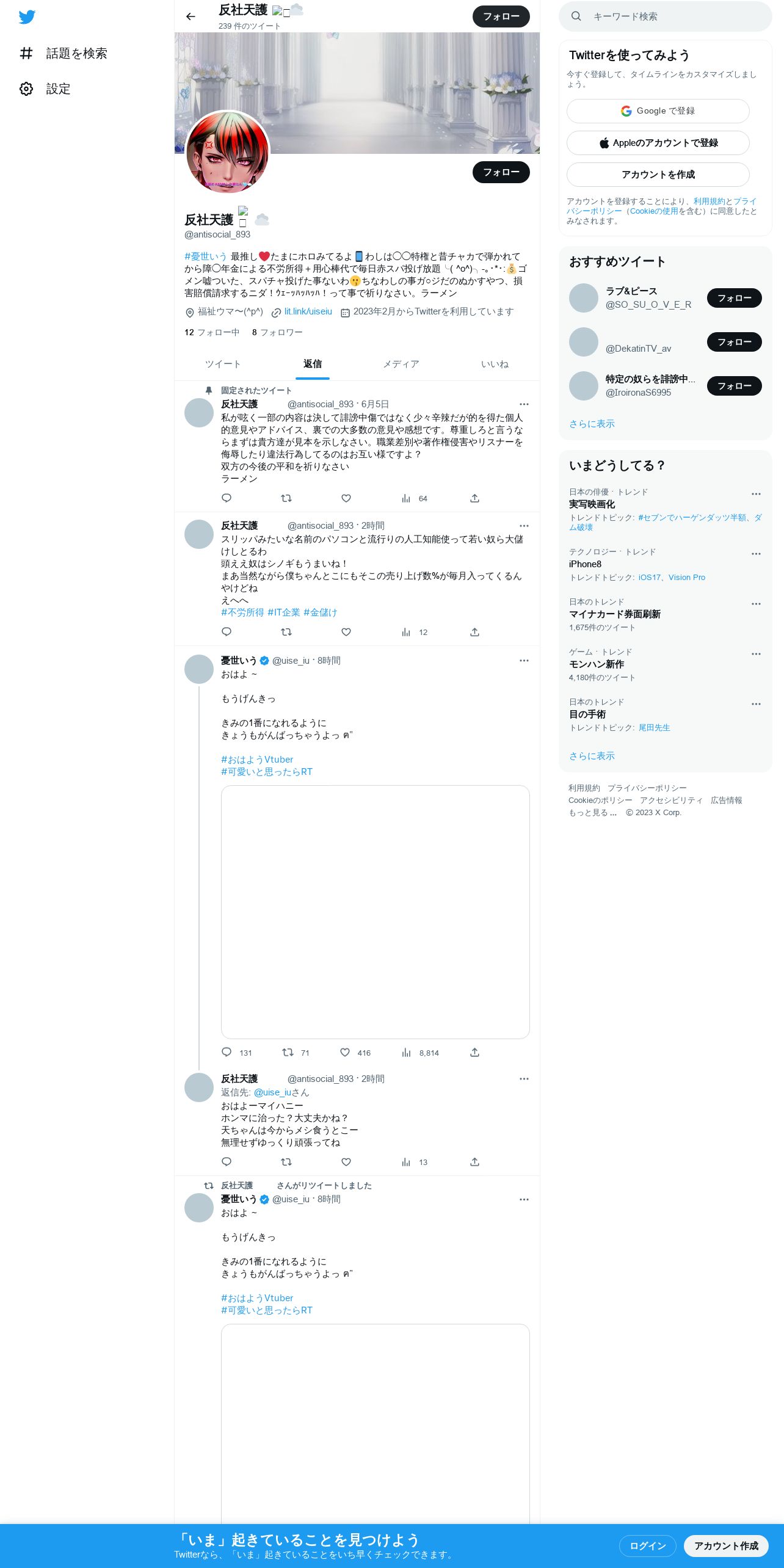Reply to tweet with 131 replies
The width and height of the screenshot is (784, 1568).
coord(227,1052)
